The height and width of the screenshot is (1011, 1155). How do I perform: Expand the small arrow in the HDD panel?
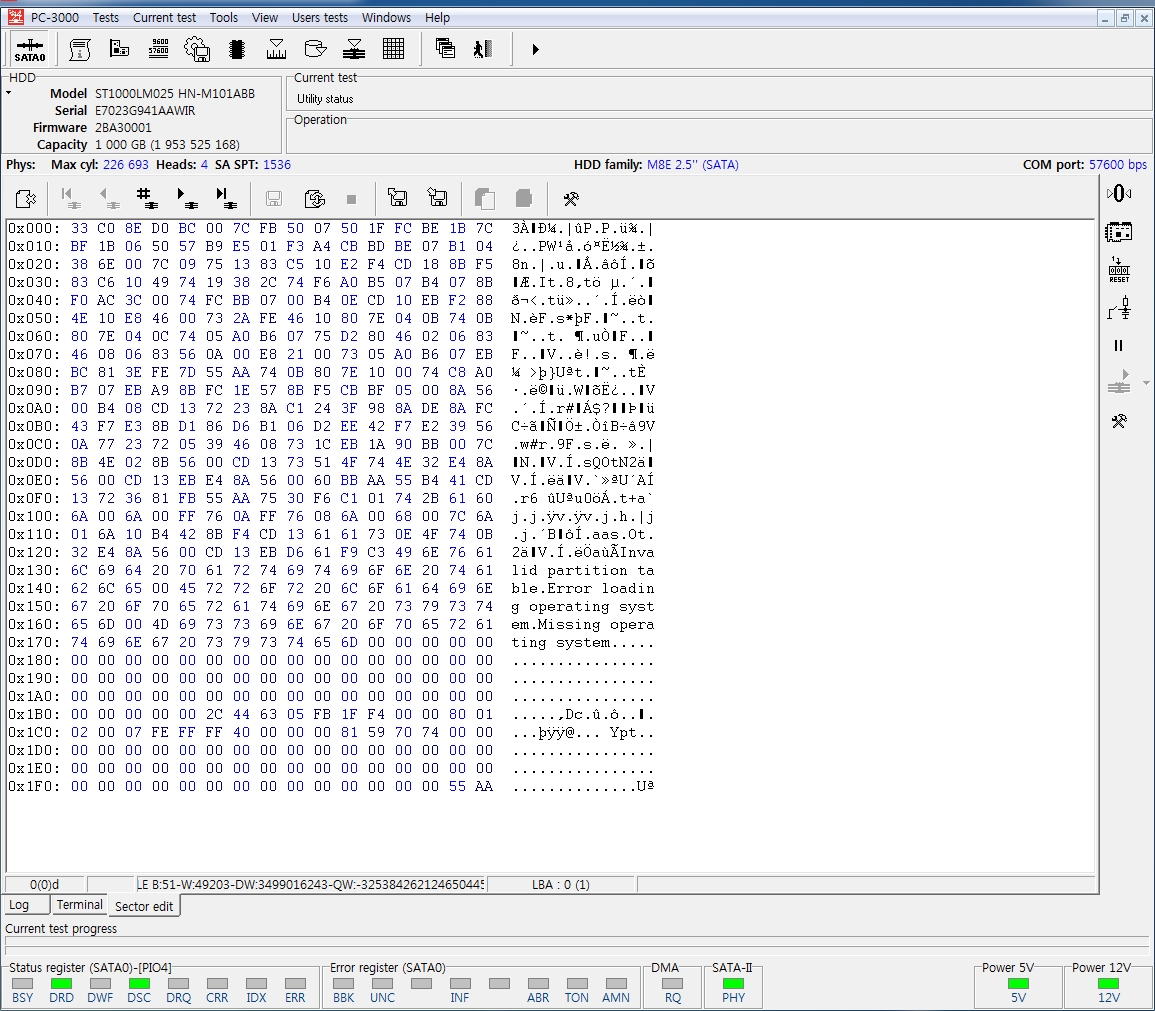coord(9,93)
